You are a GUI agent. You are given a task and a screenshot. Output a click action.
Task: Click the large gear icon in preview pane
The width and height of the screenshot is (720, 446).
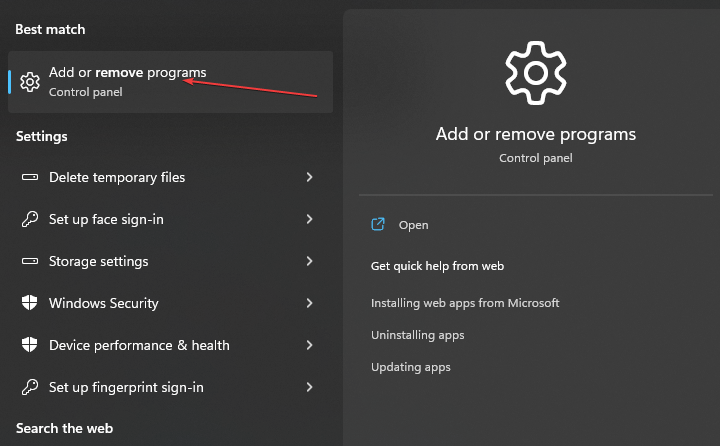point(536,72)
